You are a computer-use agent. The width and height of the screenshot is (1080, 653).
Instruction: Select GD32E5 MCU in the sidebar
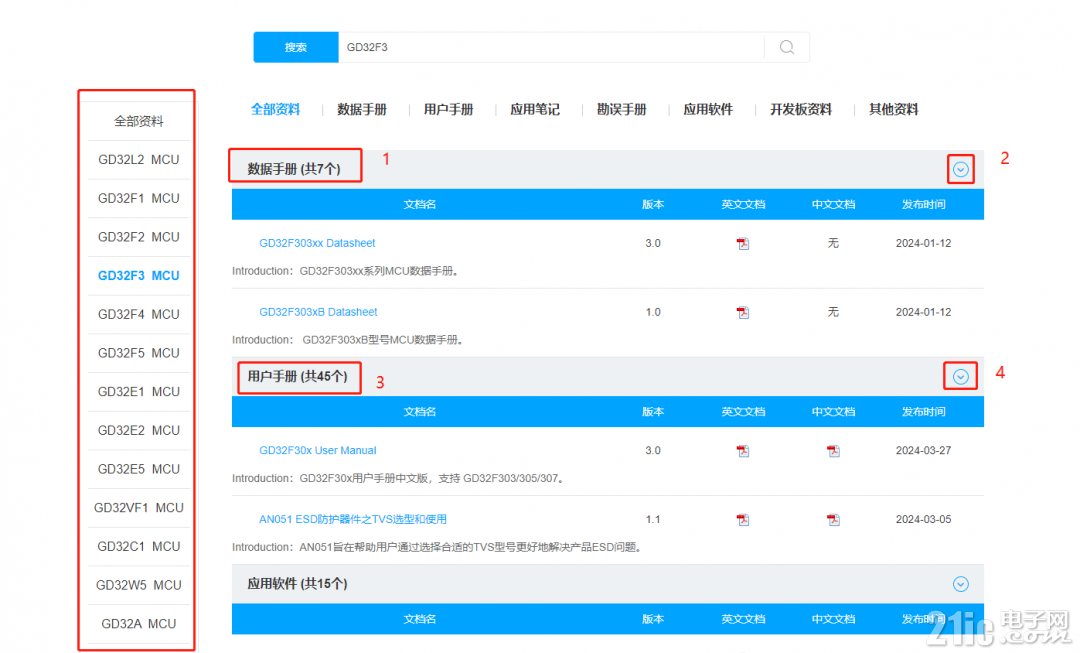138,469
